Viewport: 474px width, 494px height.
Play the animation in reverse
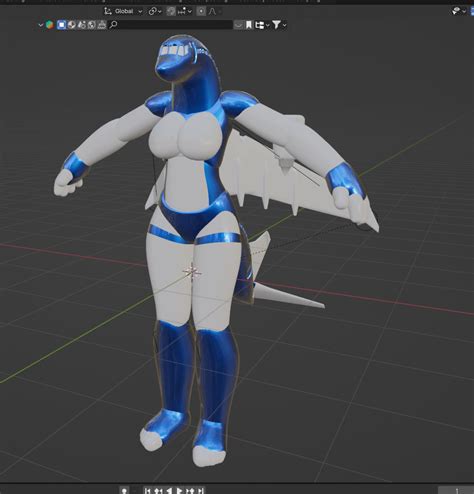tap(169, 491)
